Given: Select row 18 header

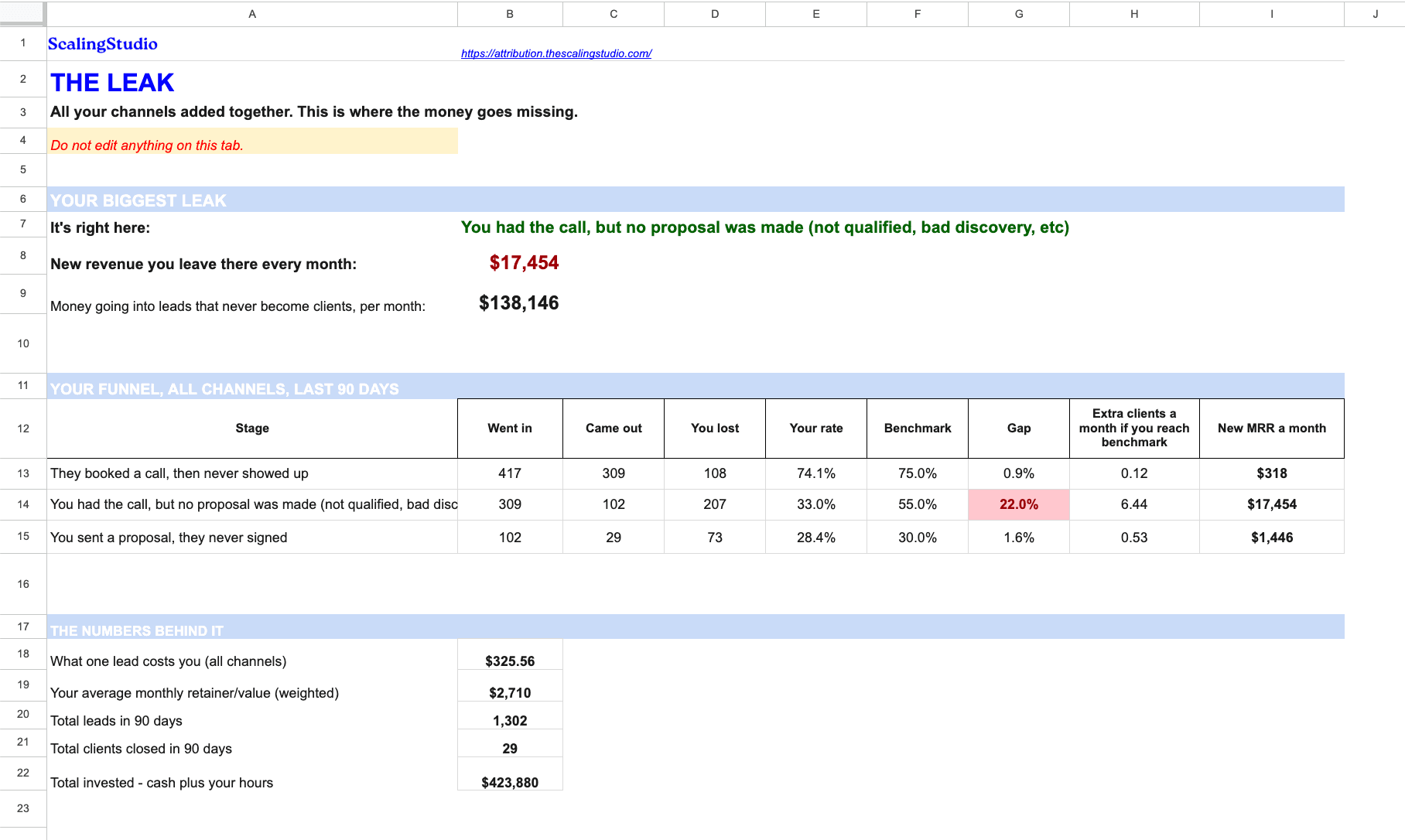Looking at the screenshot, I should click(23, 654).
